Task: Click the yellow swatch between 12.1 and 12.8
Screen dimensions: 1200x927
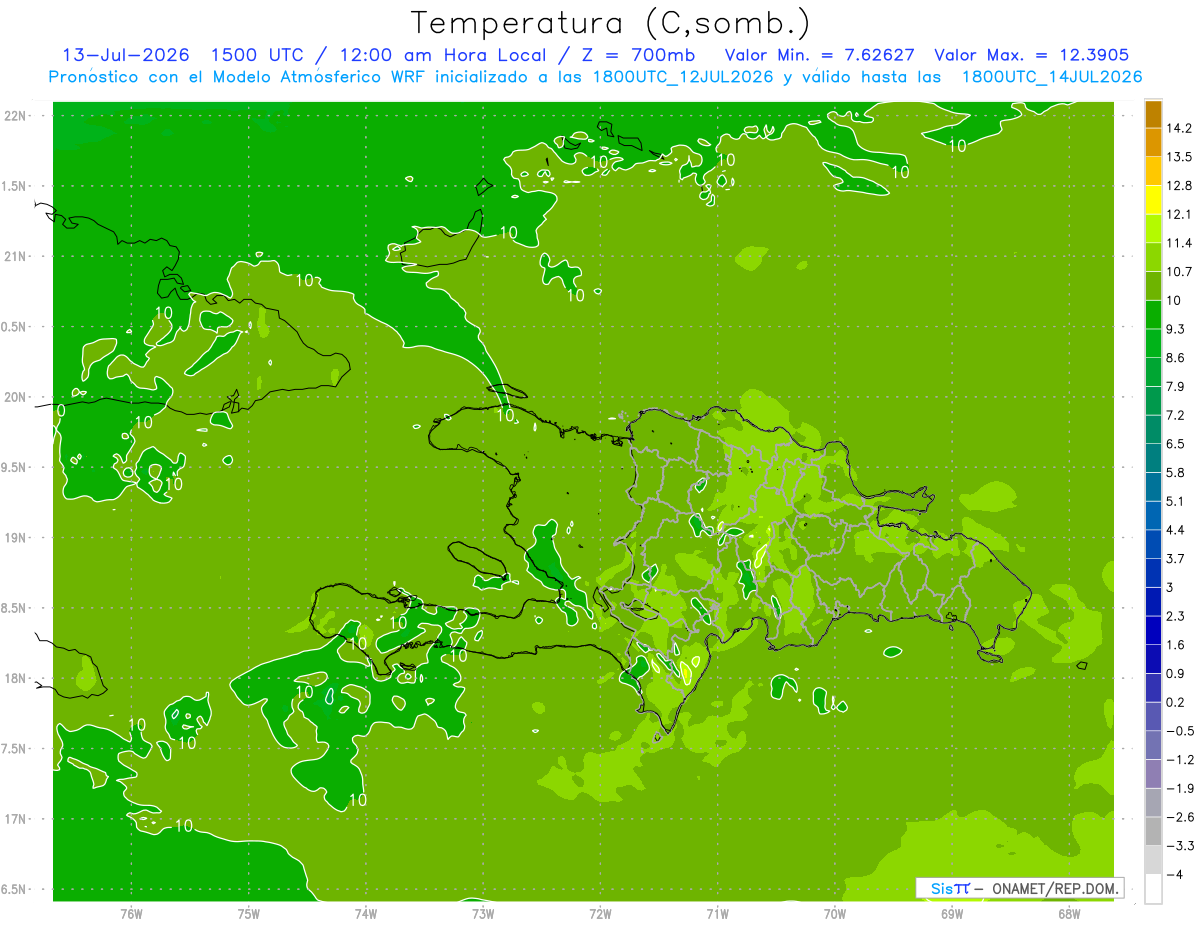Action: click(x=1153, y=200)
